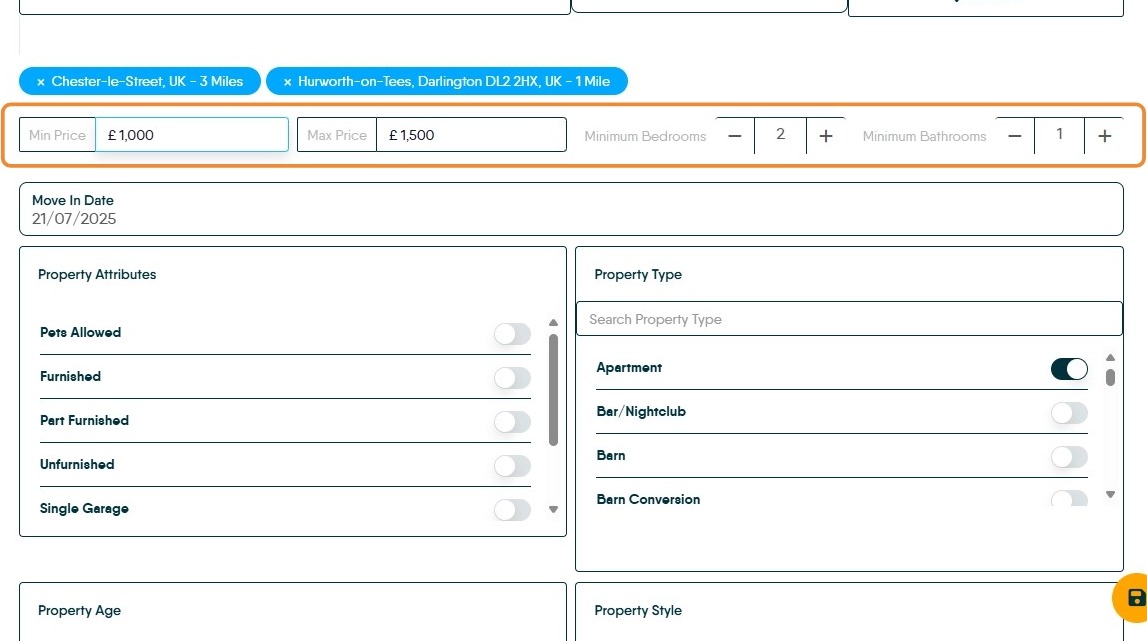The height and width of the screenshot is (641, 1147).
Task: Remove the Hurworth-on-Tees location chip
Action: [287, 82]
